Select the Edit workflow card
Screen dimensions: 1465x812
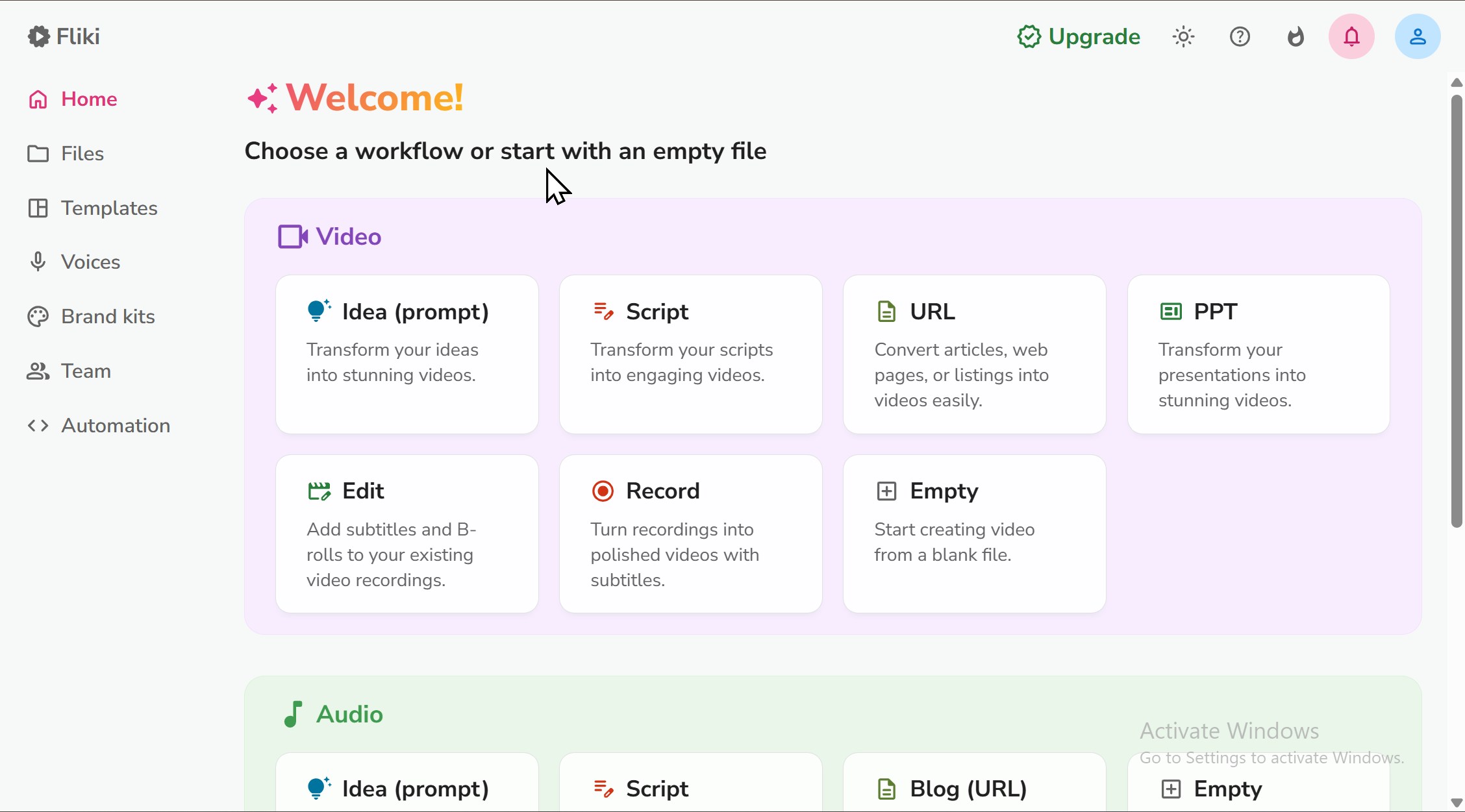[407, 534]
